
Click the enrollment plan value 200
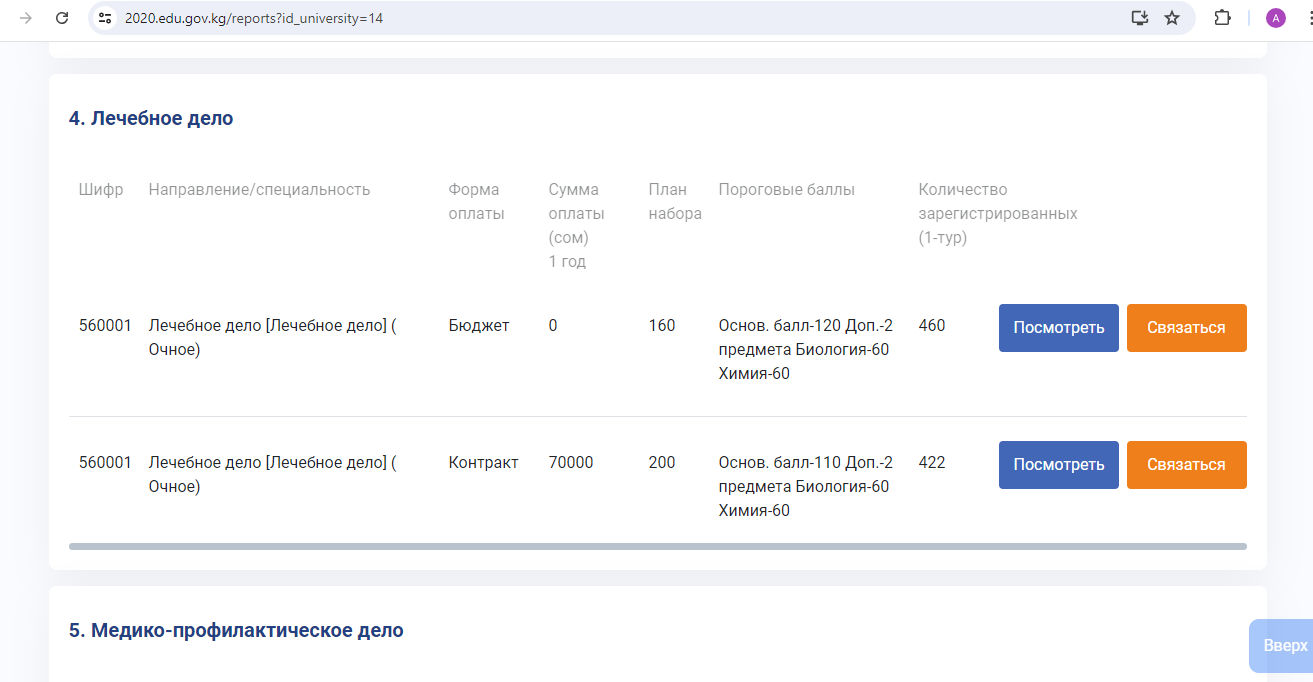[662, 463]
